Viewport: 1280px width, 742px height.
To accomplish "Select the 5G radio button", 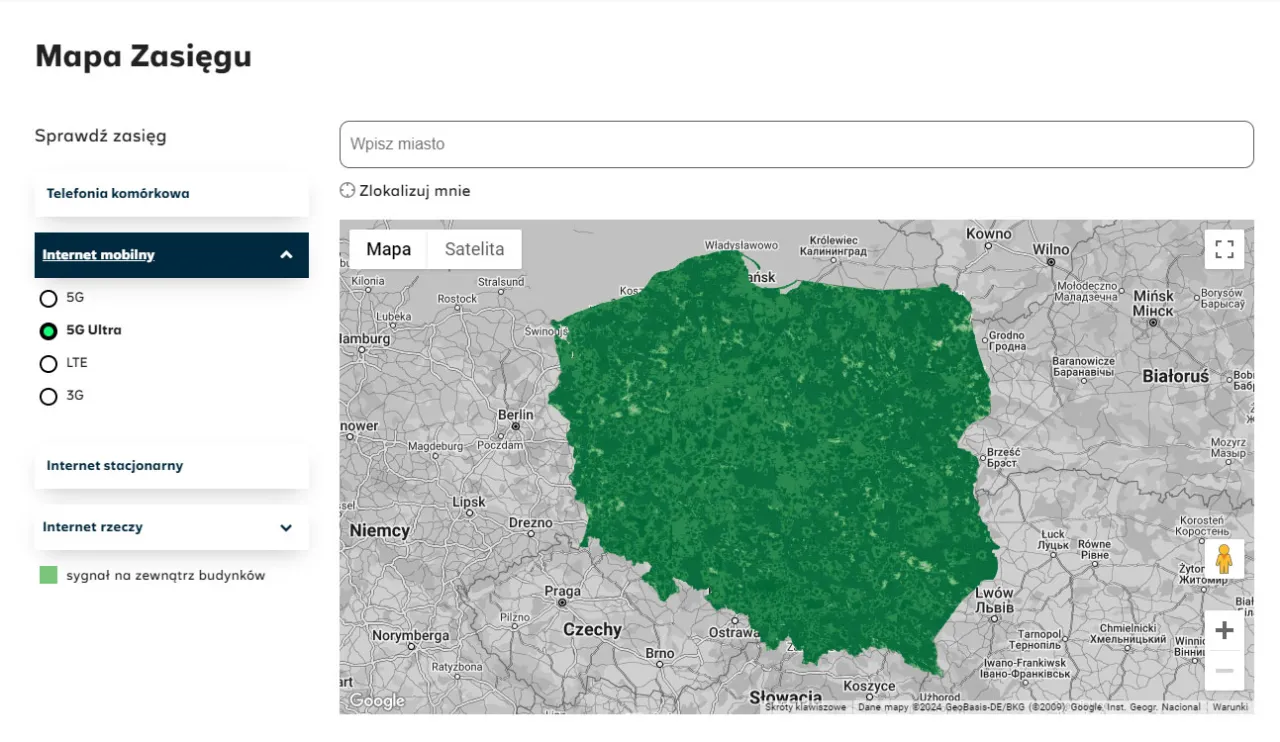I will click(48, 298).
